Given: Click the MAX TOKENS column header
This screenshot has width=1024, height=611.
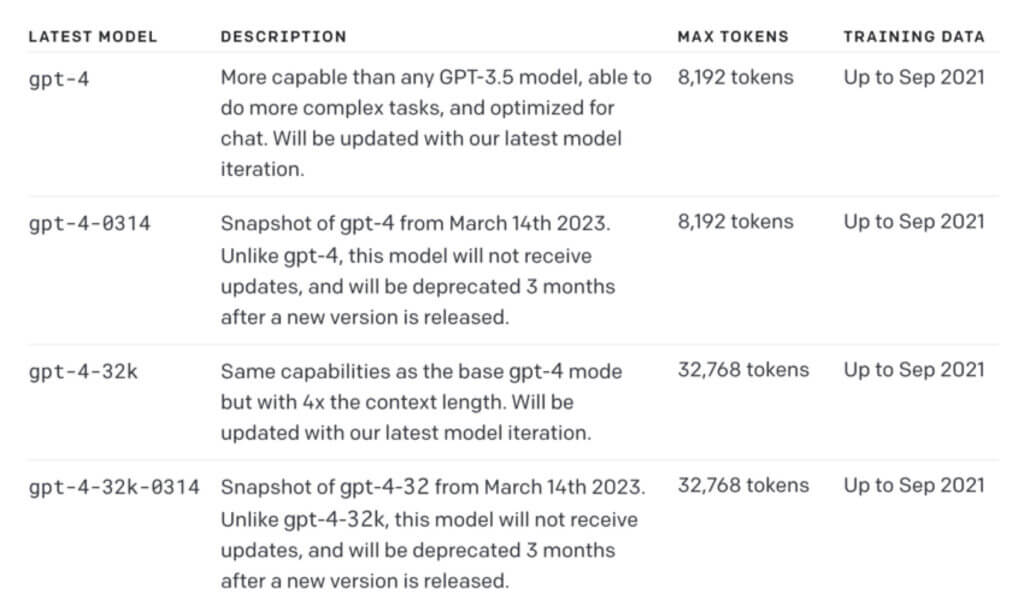Looking at the screenshot, I should pos(733,37).
